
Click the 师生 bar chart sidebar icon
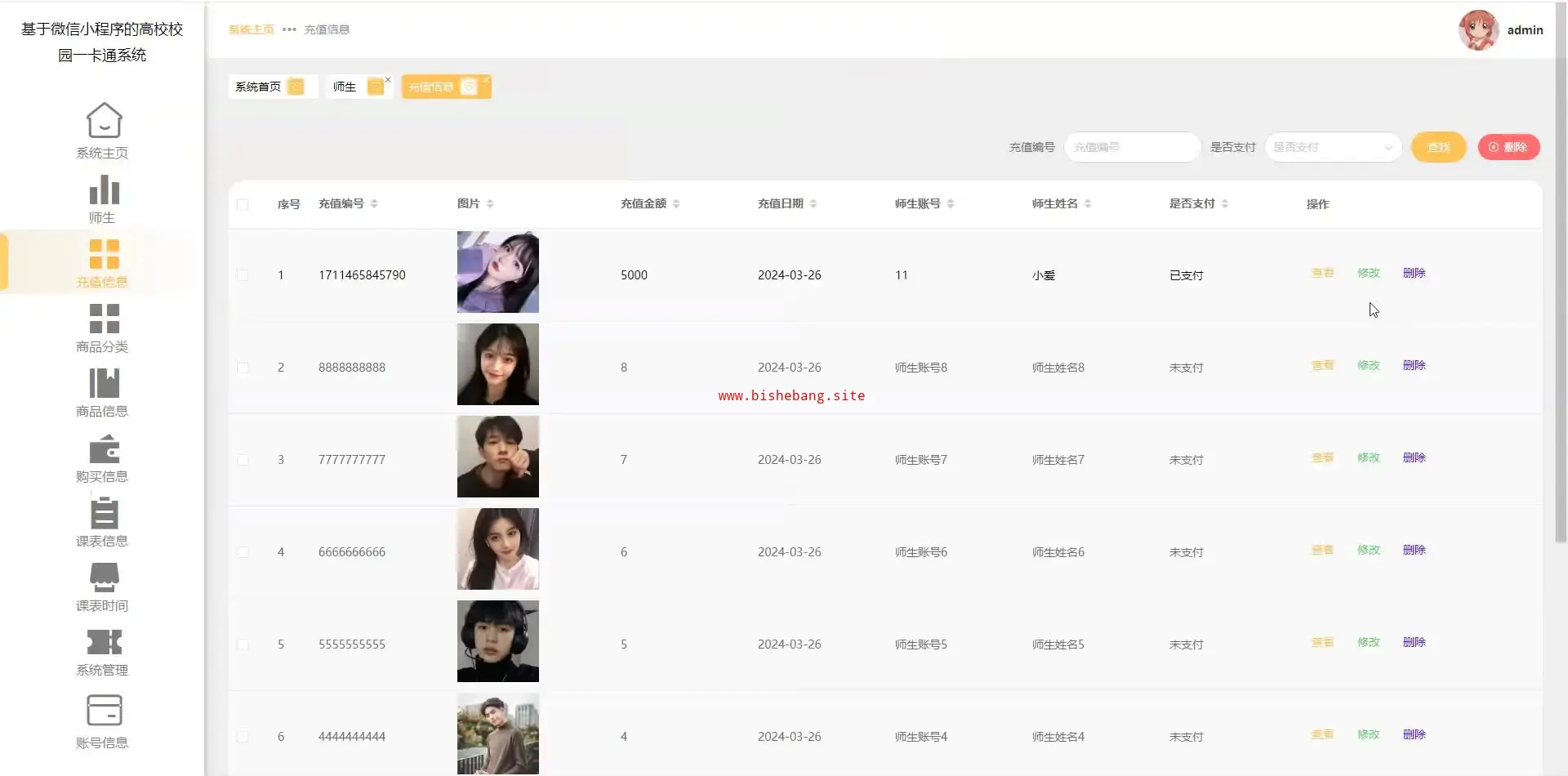pos(104,190)
